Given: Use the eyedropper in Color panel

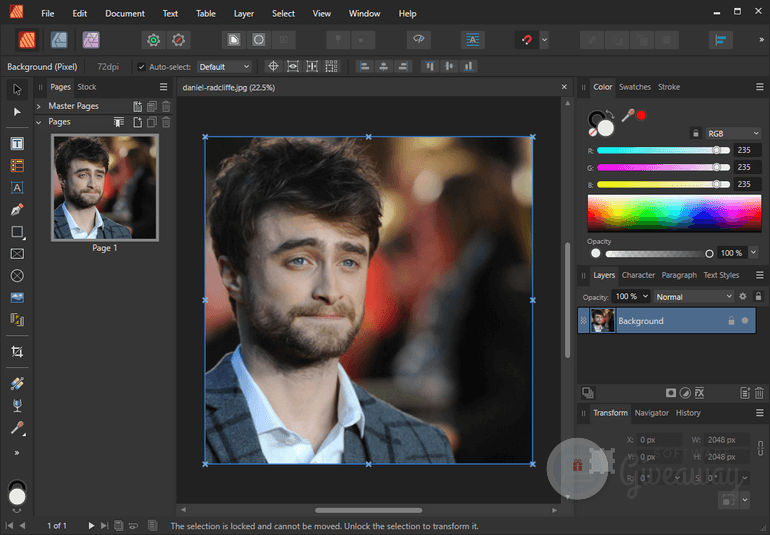Looking at the screenshot, I should [x=628, y=115].
